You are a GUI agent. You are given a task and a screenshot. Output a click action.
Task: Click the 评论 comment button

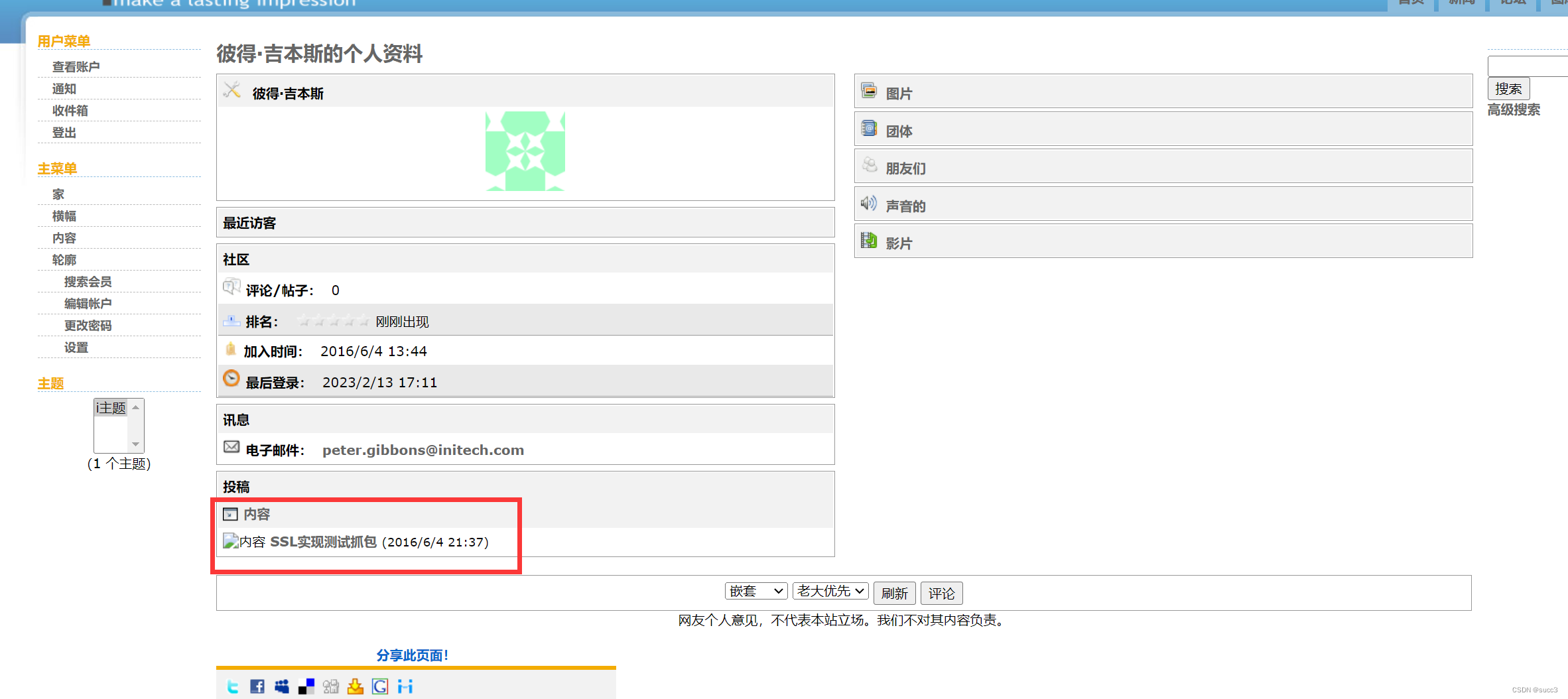click(x=941, y=593)
